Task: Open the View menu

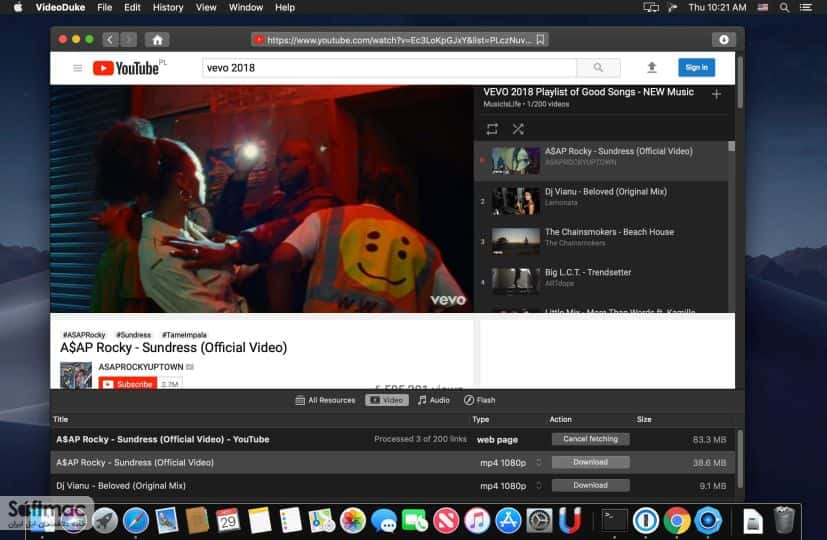Action: click(206, 7)
